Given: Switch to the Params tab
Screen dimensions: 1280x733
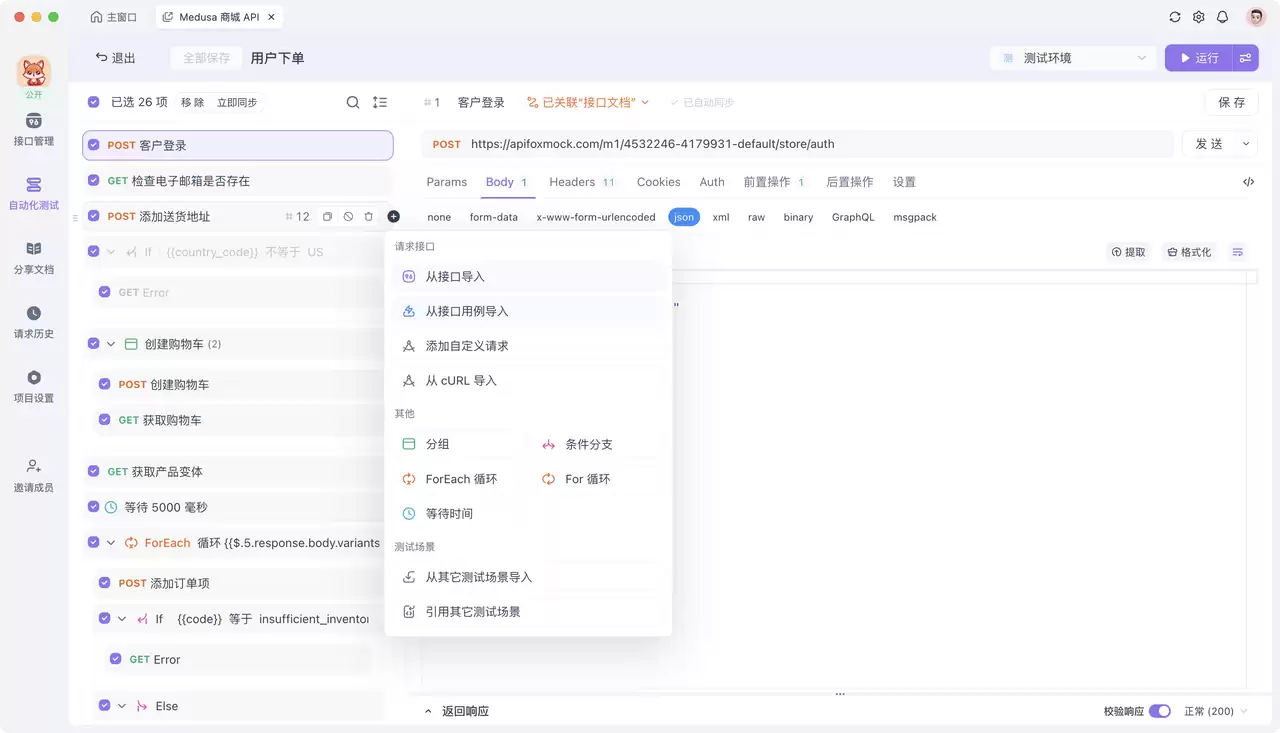Looking at the screenshot, I should (x=447, y=182).
